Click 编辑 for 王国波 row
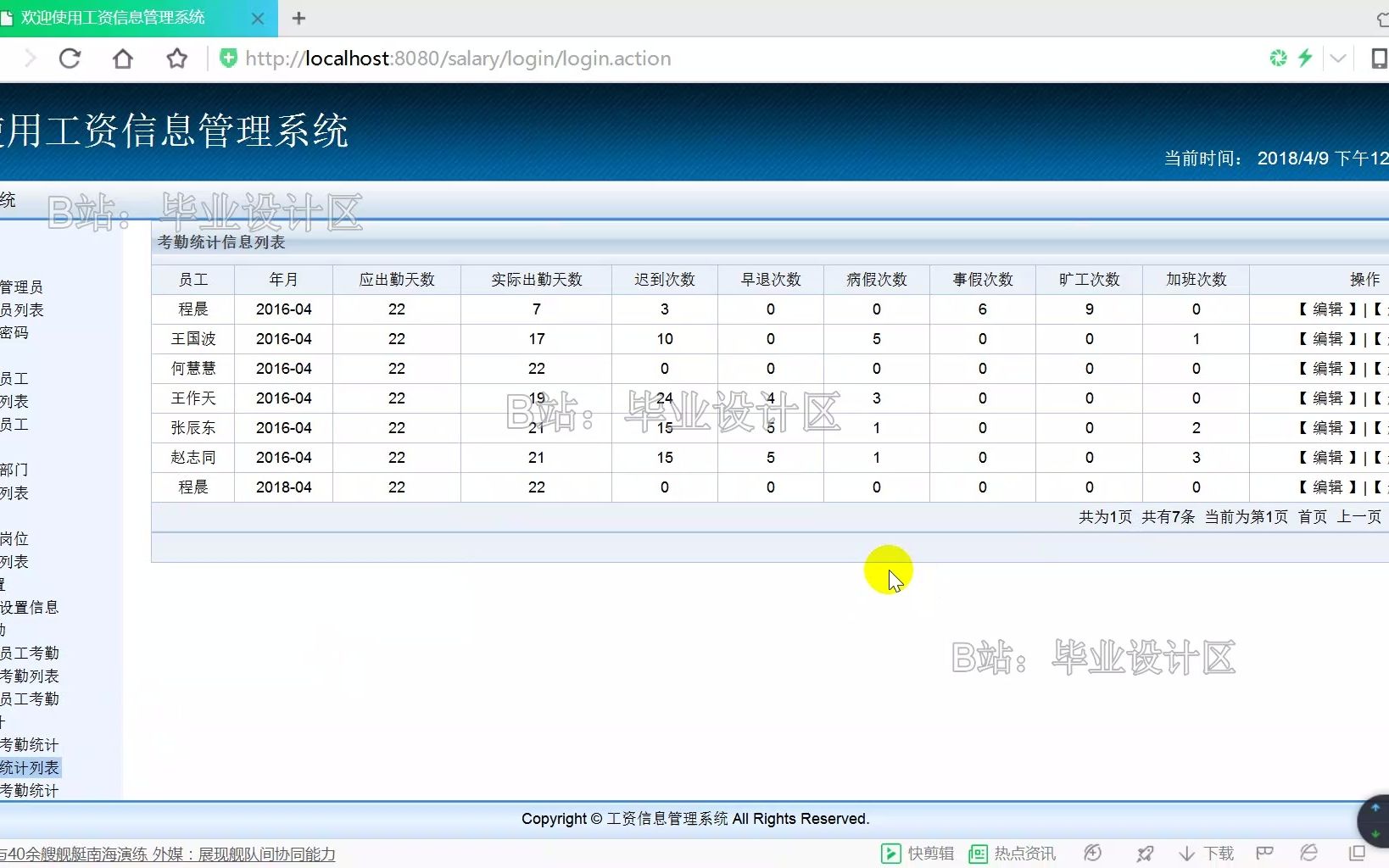 click(1328, 339)
